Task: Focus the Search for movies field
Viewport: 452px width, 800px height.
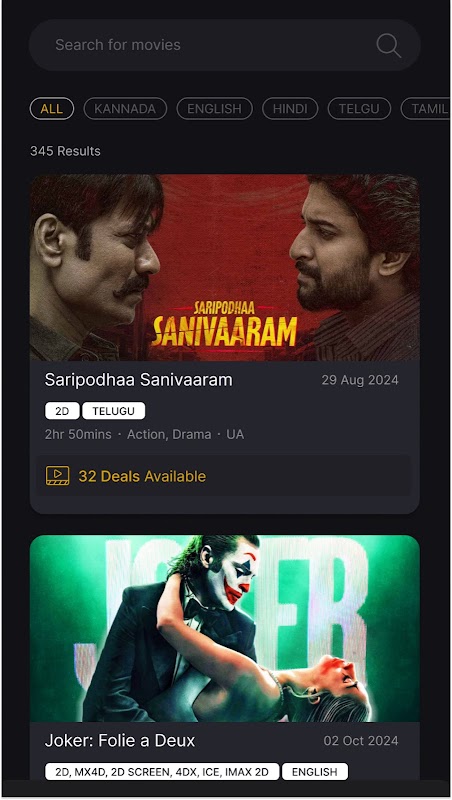Action: (x=225, y=45)
